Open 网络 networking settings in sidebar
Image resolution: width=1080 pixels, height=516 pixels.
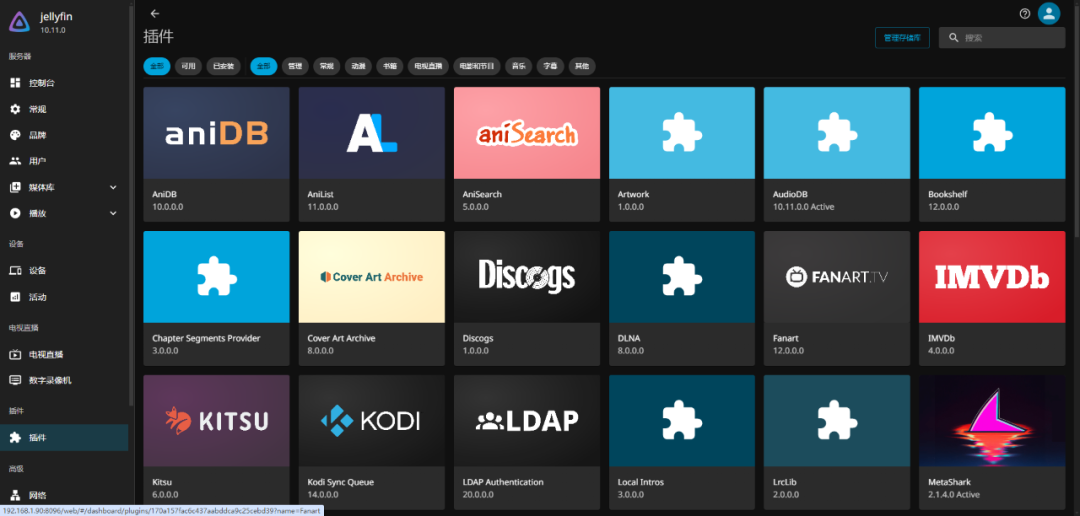click(64, 495)
